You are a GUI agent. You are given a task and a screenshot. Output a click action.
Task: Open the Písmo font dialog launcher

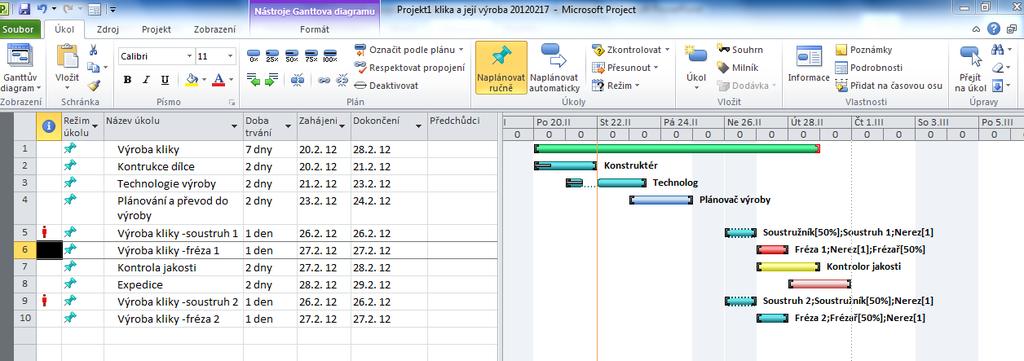coord(232,102)
